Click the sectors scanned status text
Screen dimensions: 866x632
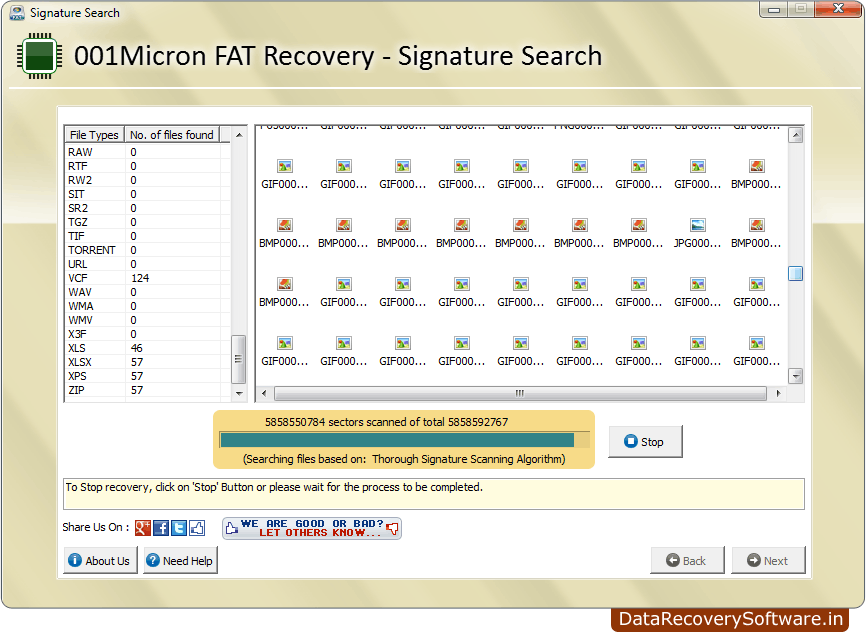[386, 422]
